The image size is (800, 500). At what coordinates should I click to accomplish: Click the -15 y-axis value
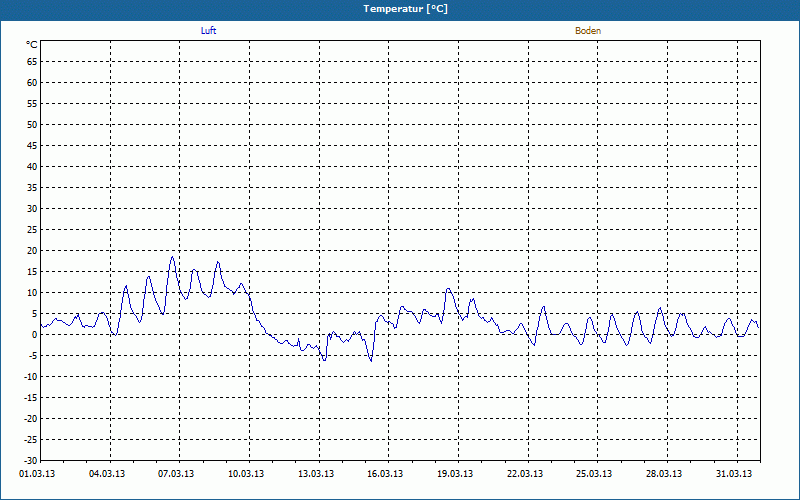point(31,397)
